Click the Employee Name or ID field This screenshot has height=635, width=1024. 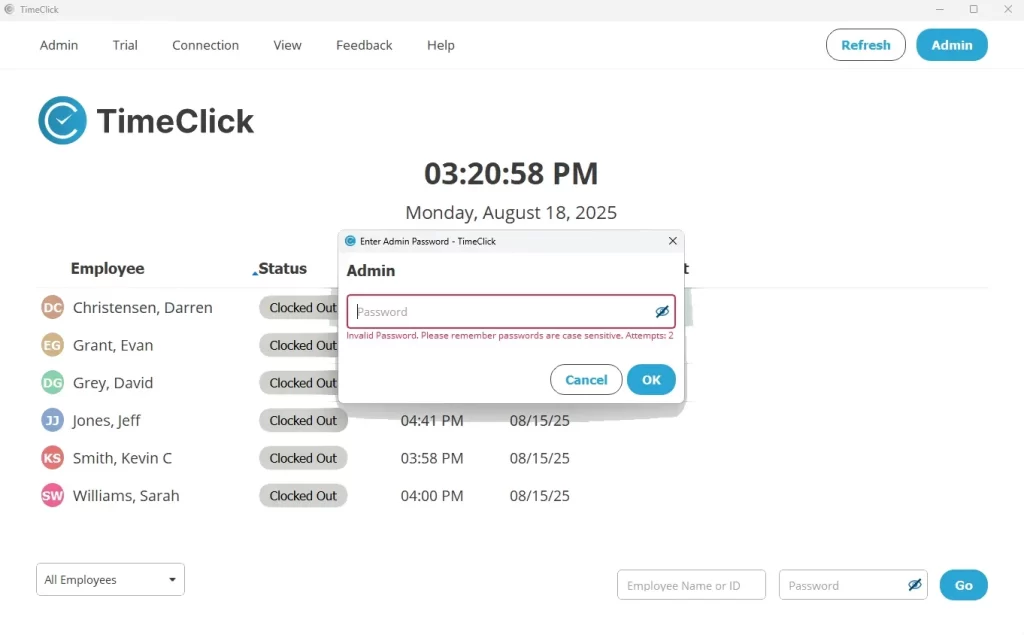click(x=691, y=584)
